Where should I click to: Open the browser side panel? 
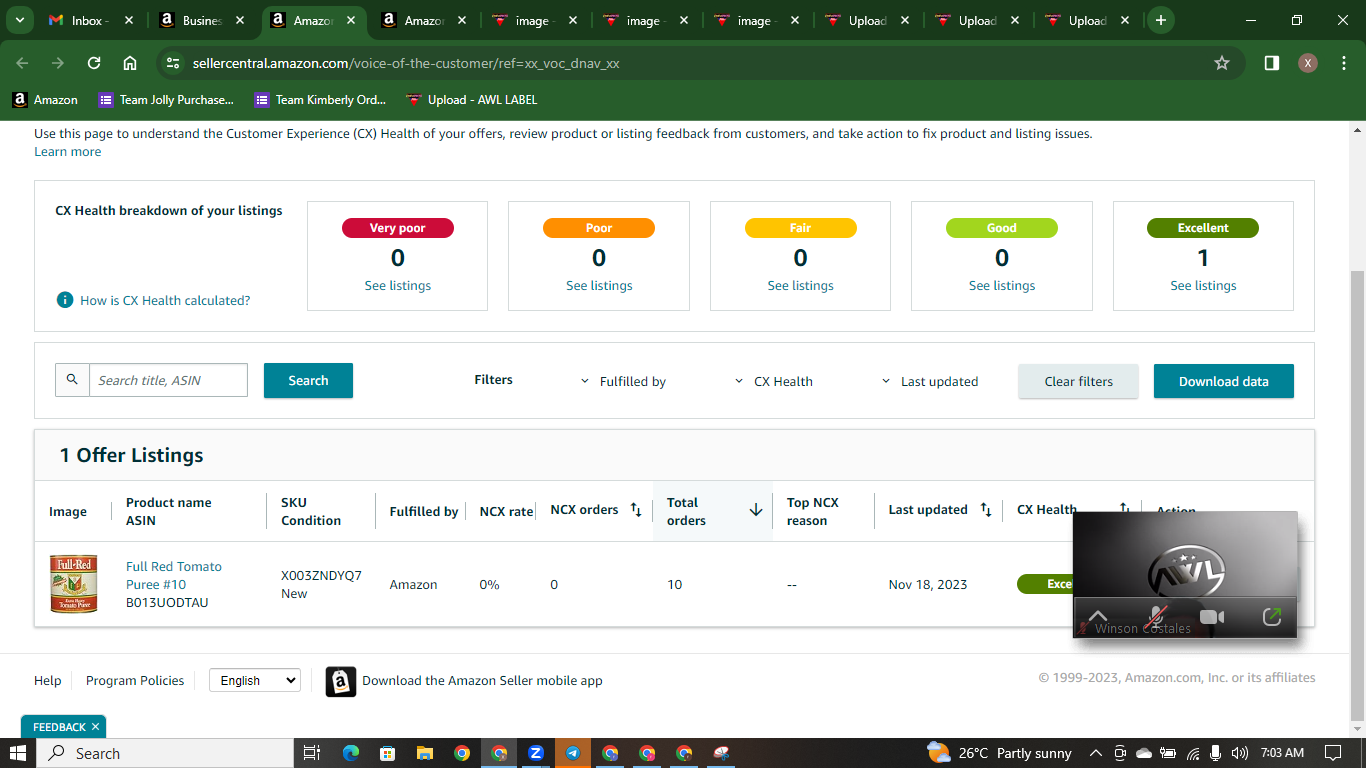(x=1272, y=63)
